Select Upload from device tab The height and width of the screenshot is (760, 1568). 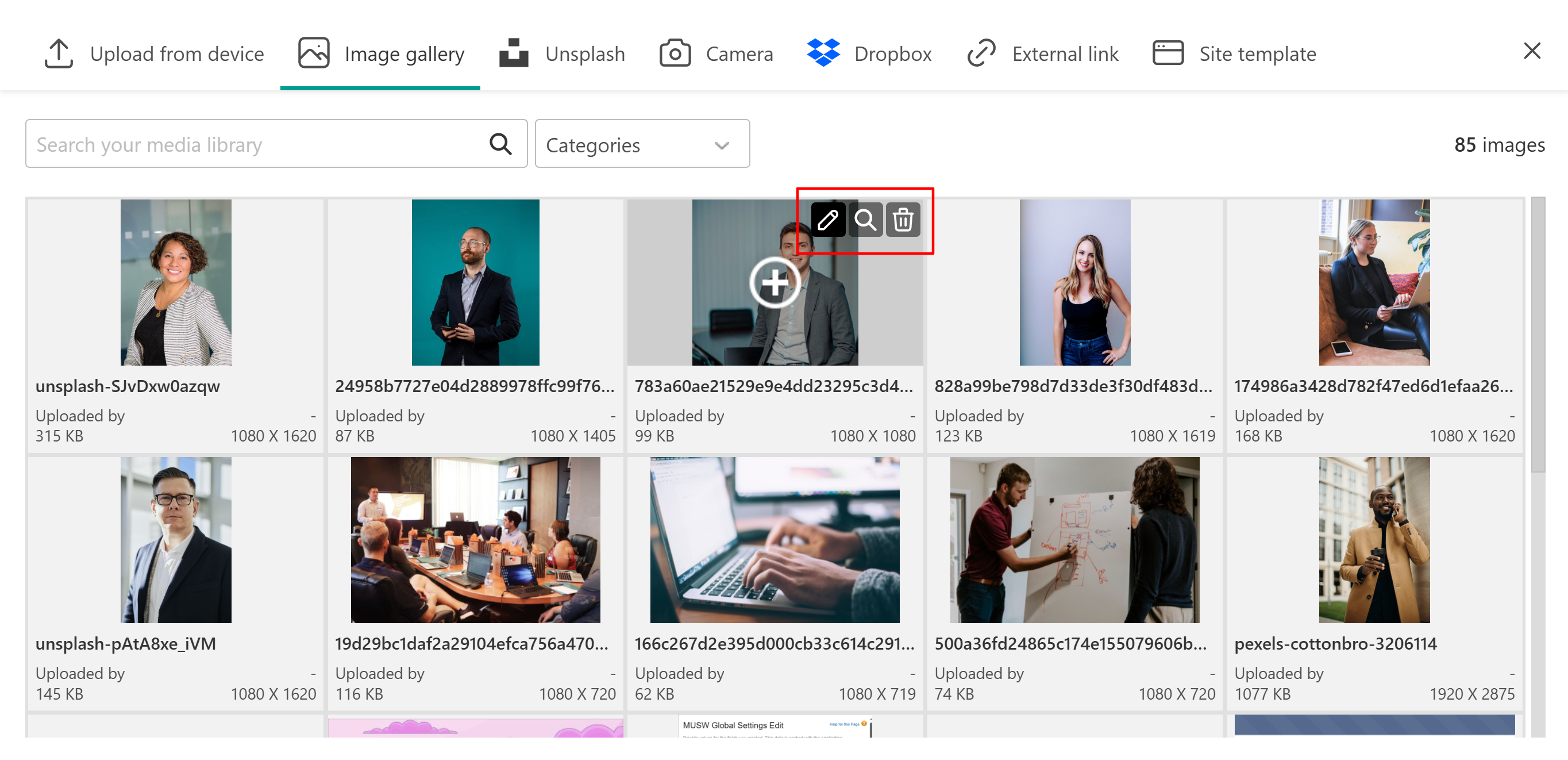click(x=154, y=53)
